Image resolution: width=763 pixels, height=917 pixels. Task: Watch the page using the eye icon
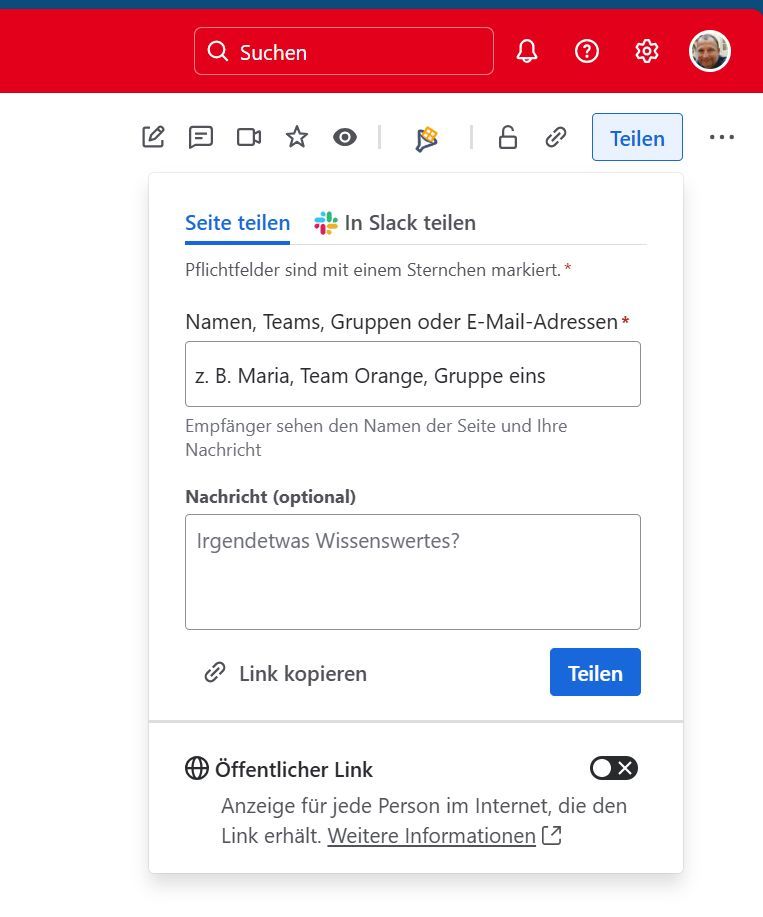point(344,137)
